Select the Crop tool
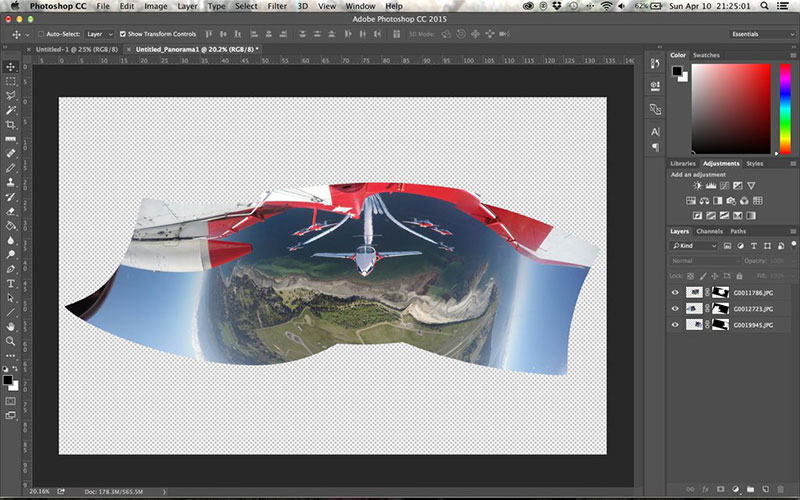Viewport: 800px width, 500px height. click(x=10, y=124)
